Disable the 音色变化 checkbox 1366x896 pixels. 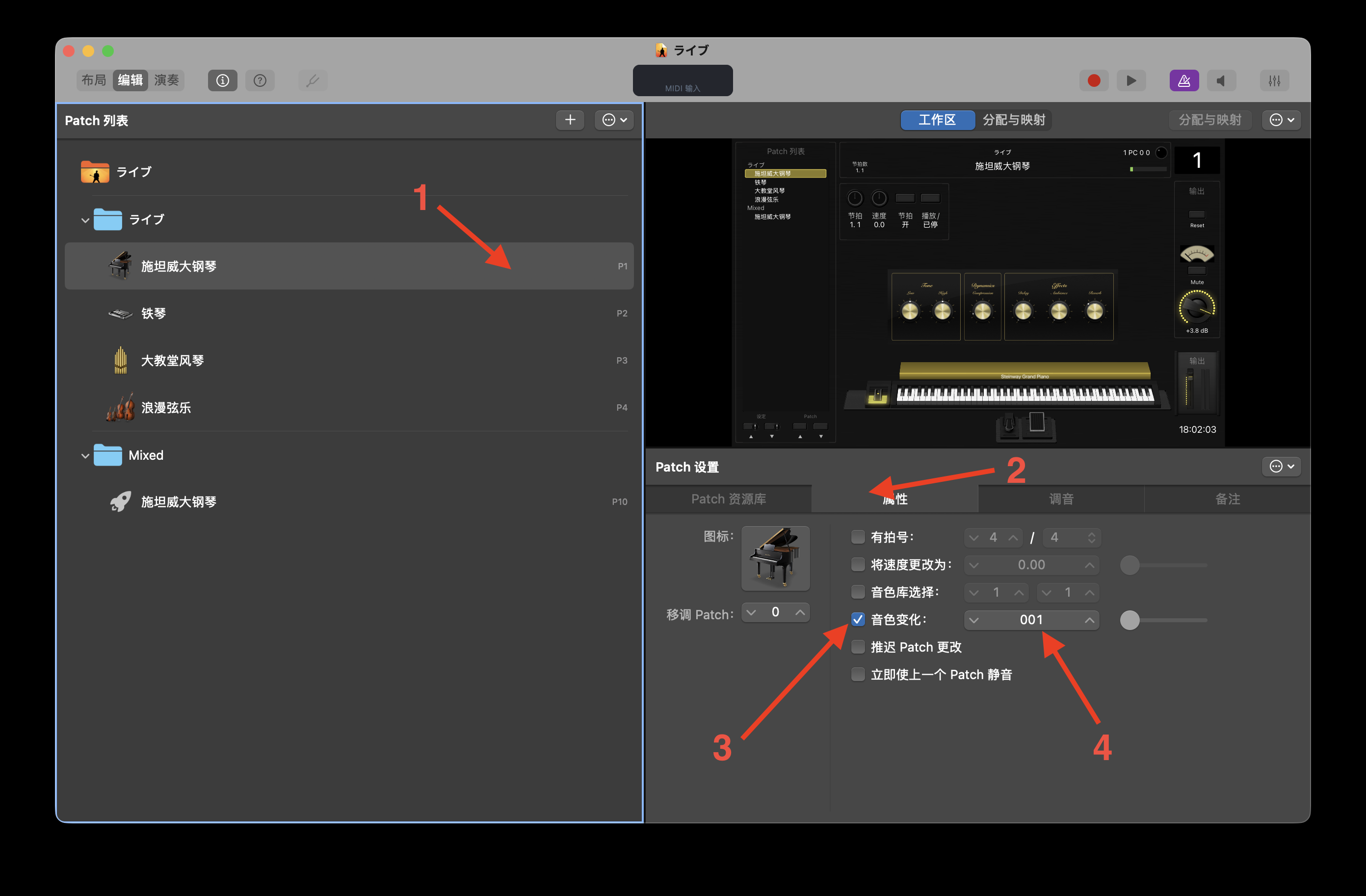(x=858, y=619)
